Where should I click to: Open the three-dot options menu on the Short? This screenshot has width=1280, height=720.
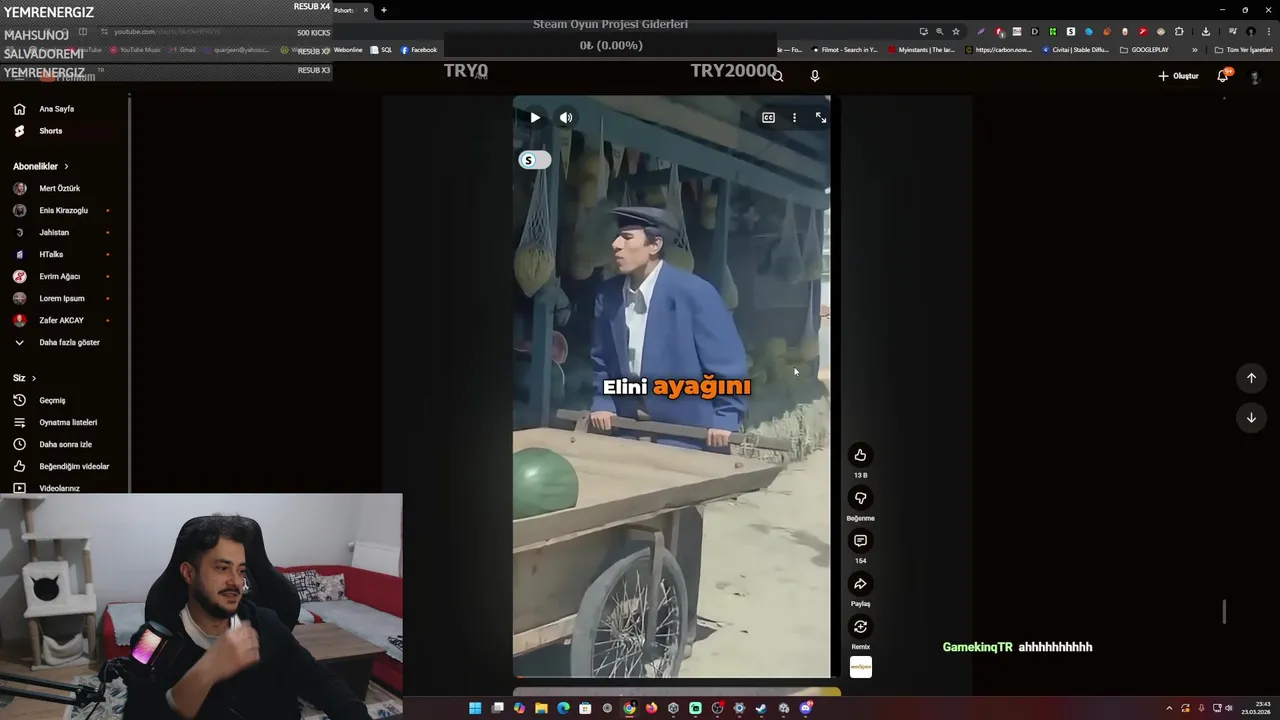(794, 118)
